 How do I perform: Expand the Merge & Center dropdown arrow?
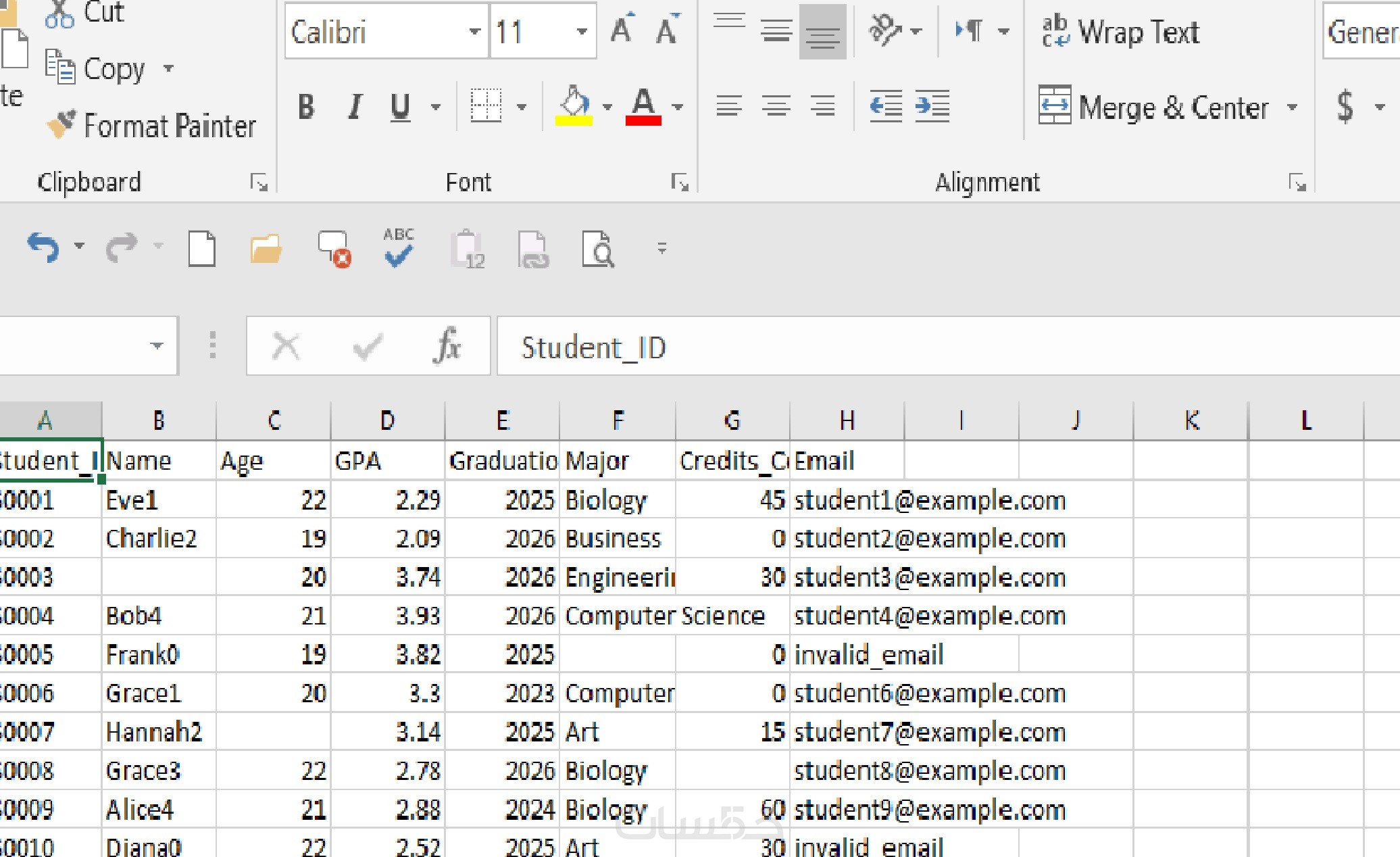pos(1292,107)
